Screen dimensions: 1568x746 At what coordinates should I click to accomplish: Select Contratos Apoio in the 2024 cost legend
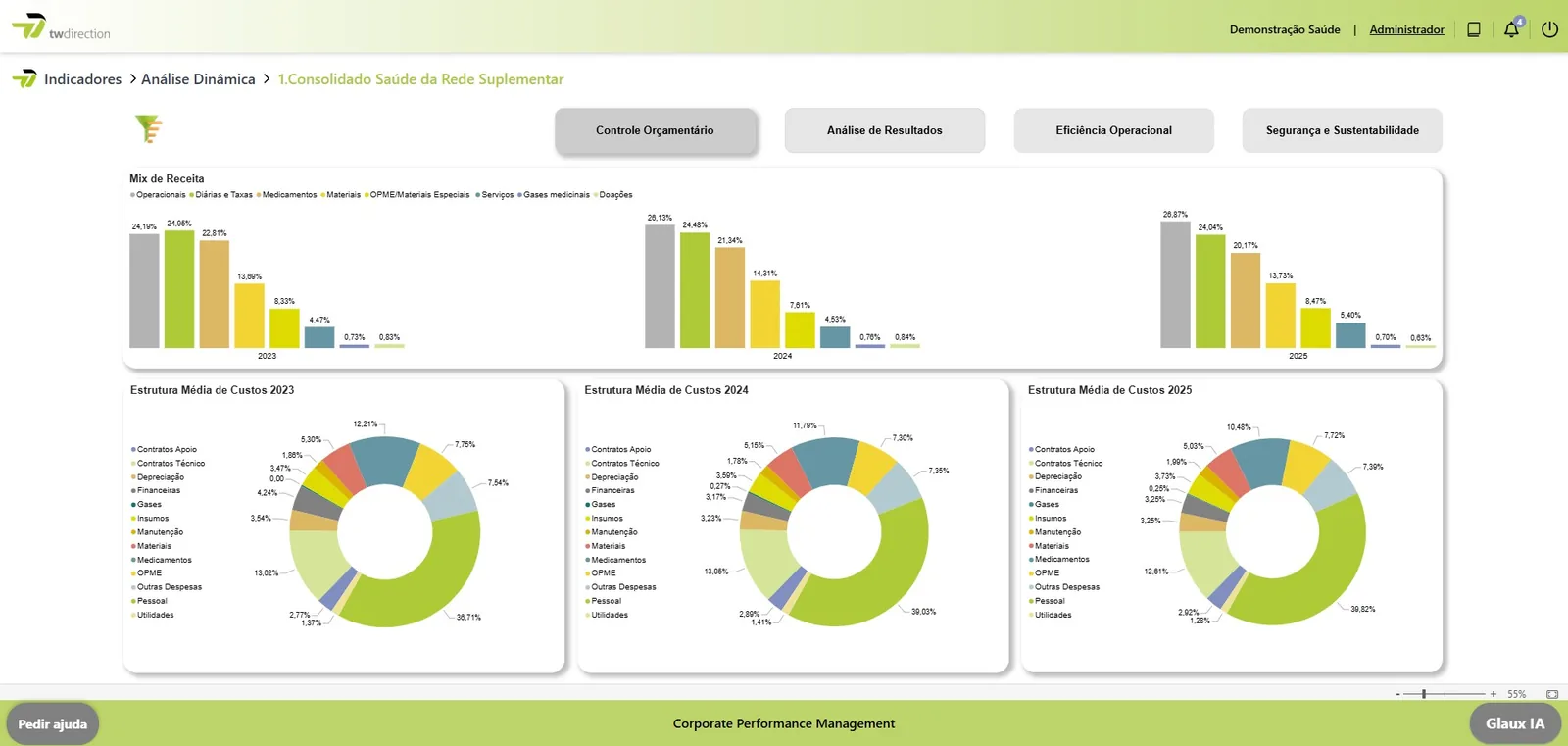618,450
